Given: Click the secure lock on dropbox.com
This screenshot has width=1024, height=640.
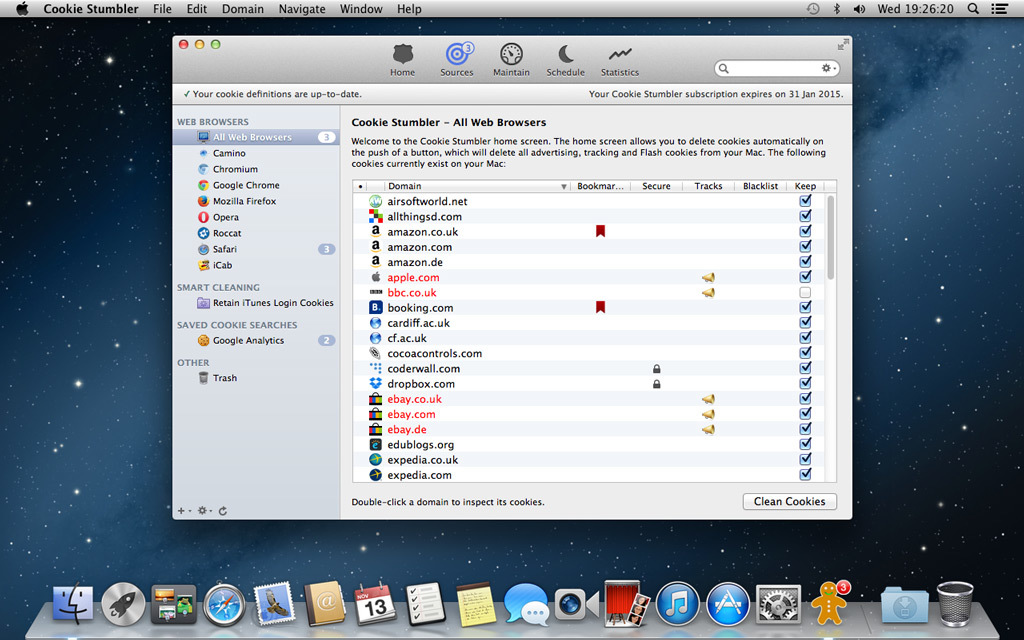Looking at the screenshot, I should pos(656,384).
